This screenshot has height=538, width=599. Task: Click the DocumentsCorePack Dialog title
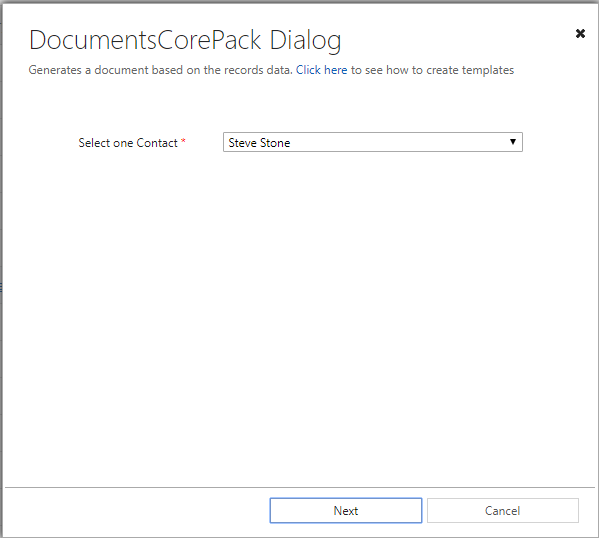point(185,41)
